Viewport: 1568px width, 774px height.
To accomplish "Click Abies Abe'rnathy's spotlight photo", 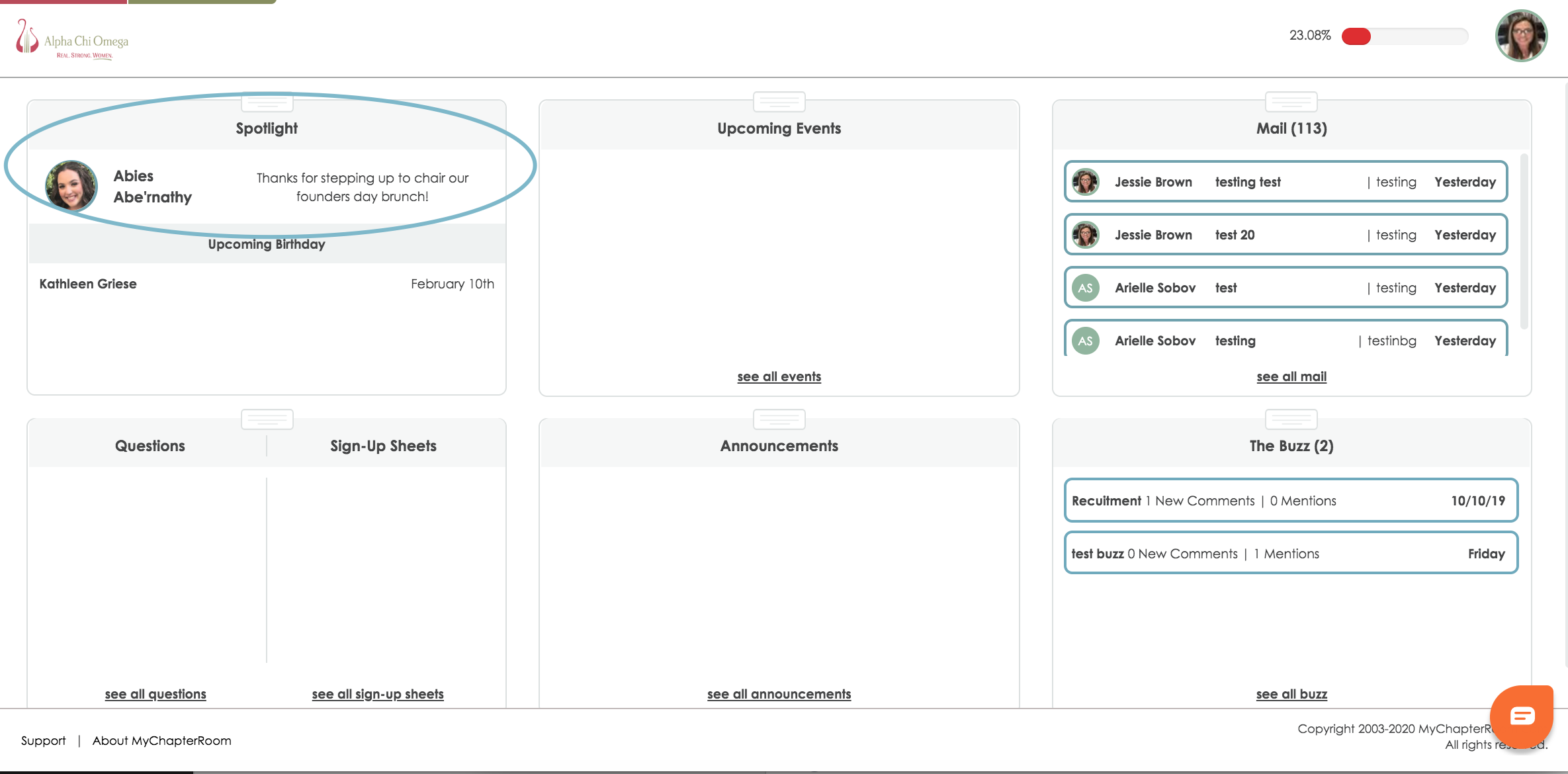I will (x=71, y=186).
